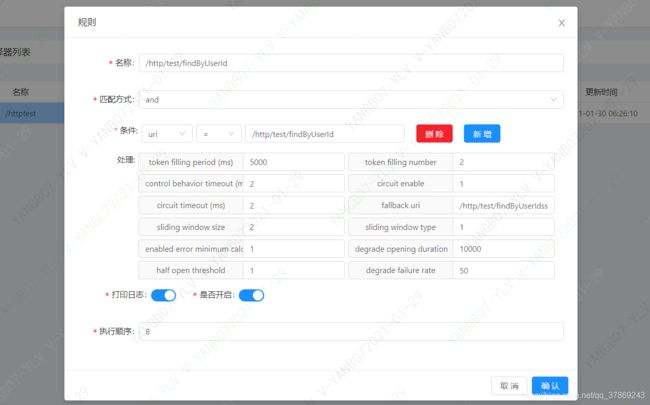Click the blue 新增 button
This screenshot has height=405, width=650.
pyautogui.click(x=482, y=134)
